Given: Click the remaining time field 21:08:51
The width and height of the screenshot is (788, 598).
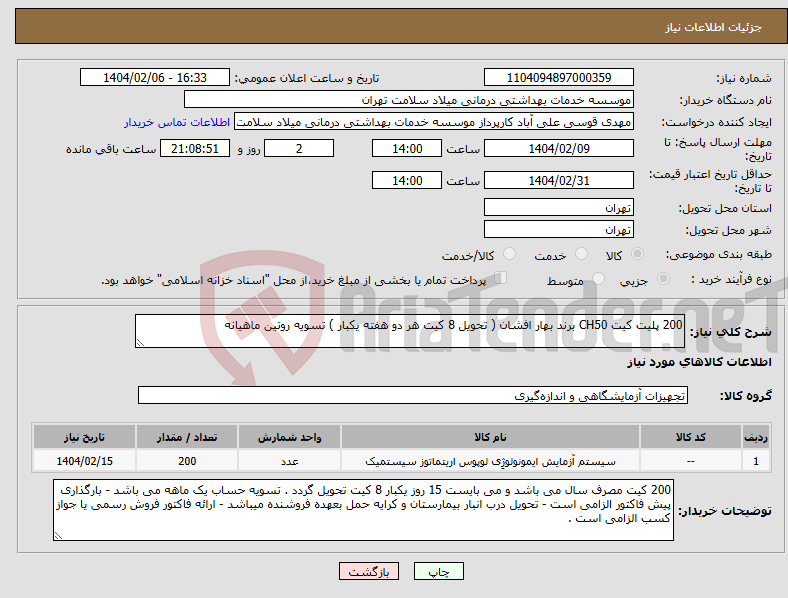Looking at the screenshot, I should (195, 149).
